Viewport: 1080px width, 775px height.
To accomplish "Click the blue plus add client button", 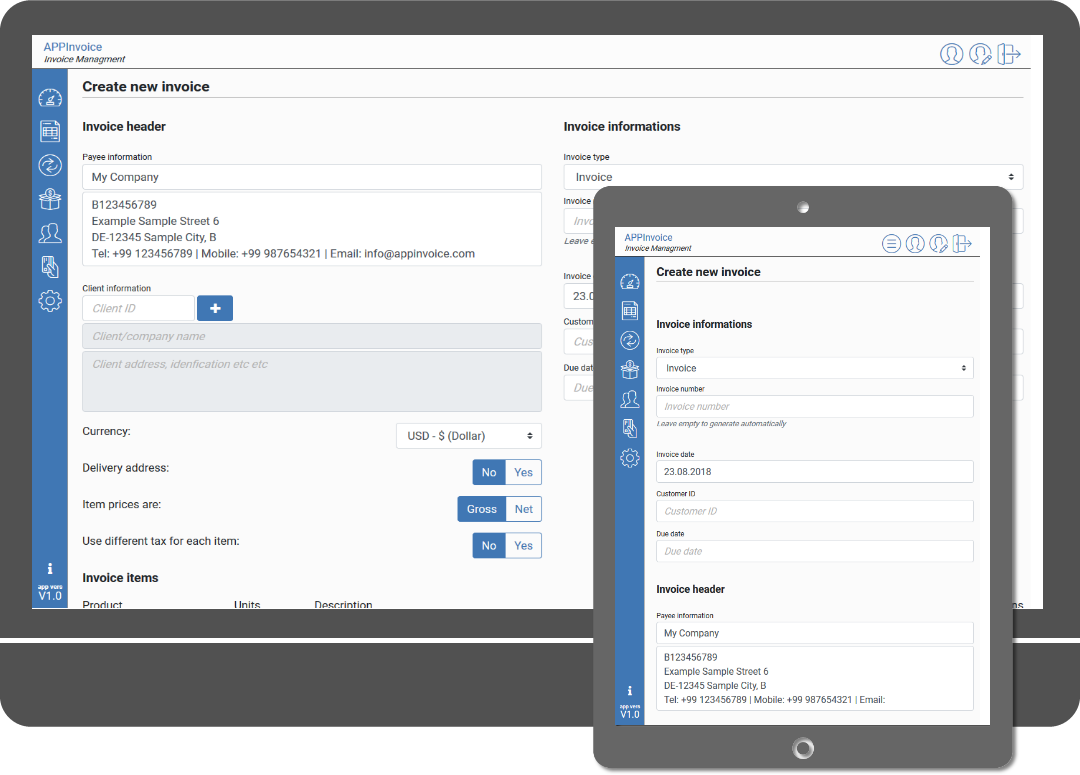I will (x=215, y=308).
